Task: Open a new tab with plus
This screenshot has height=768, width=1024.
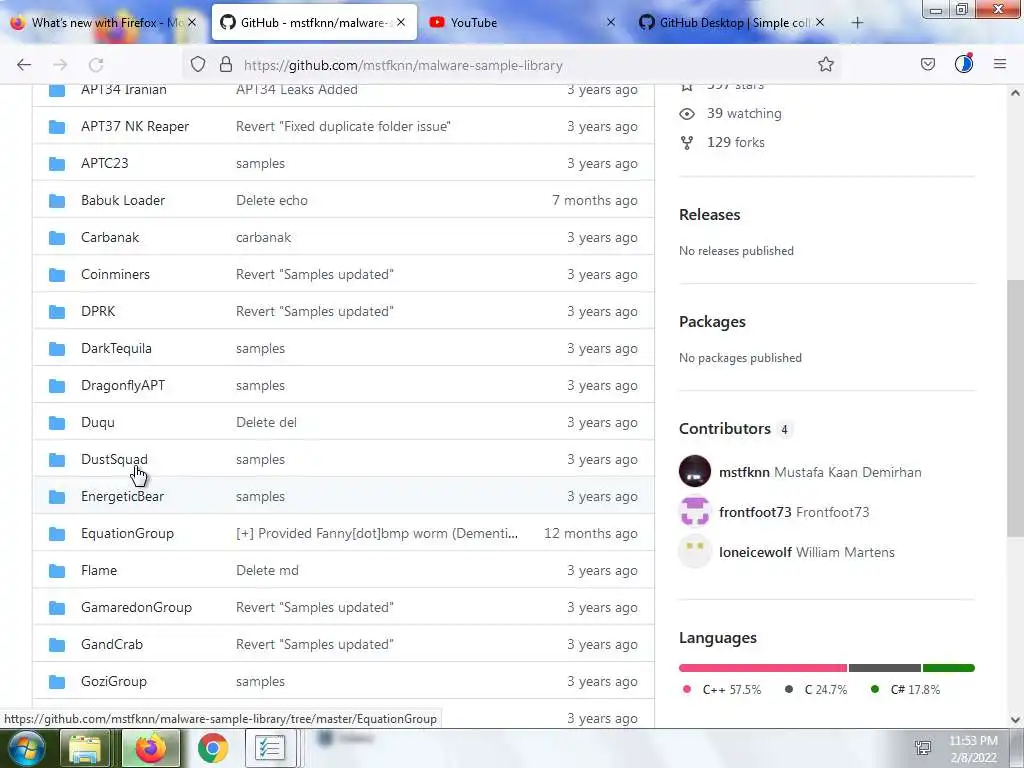Action: (857, 23)
